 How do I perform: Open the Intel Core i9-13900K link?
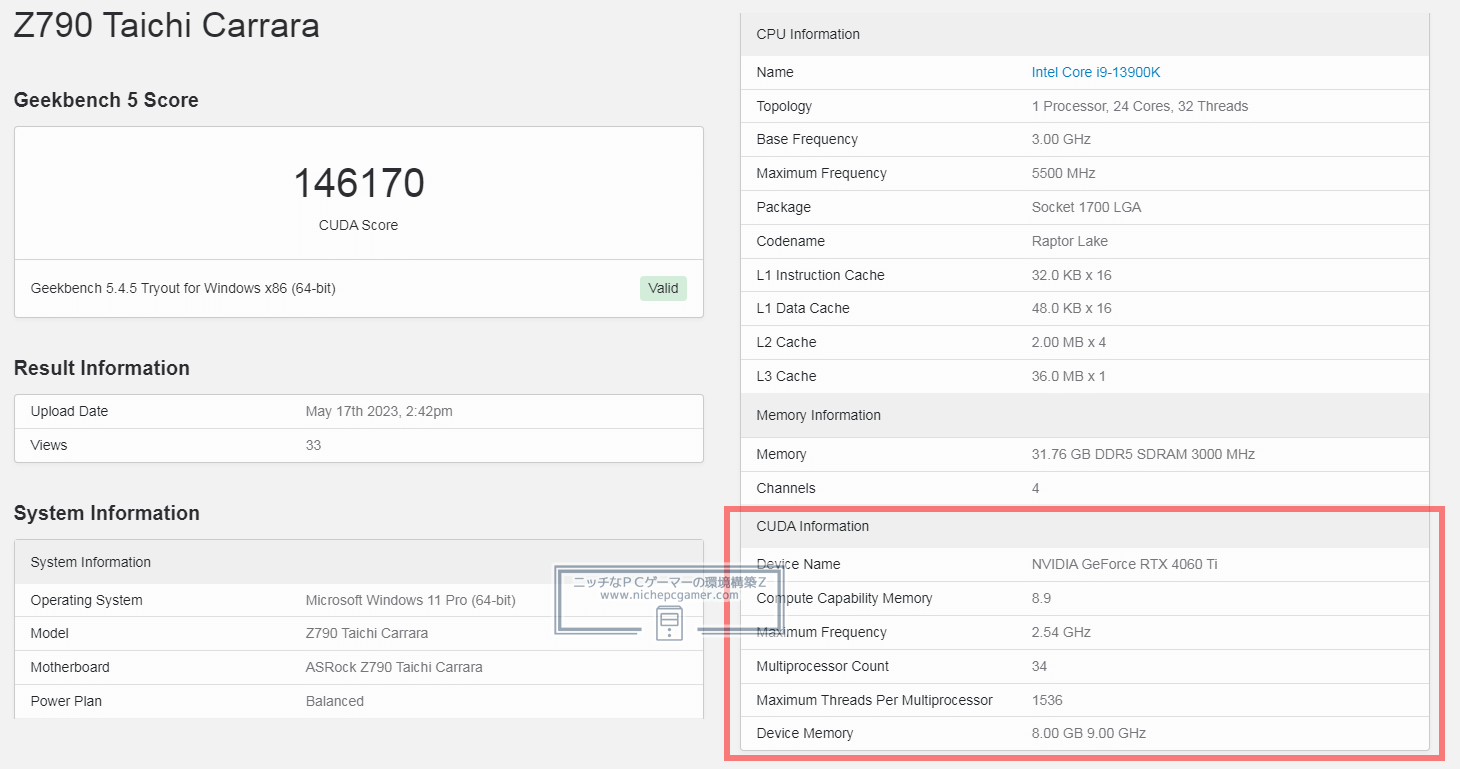(x=1095, y=72)
